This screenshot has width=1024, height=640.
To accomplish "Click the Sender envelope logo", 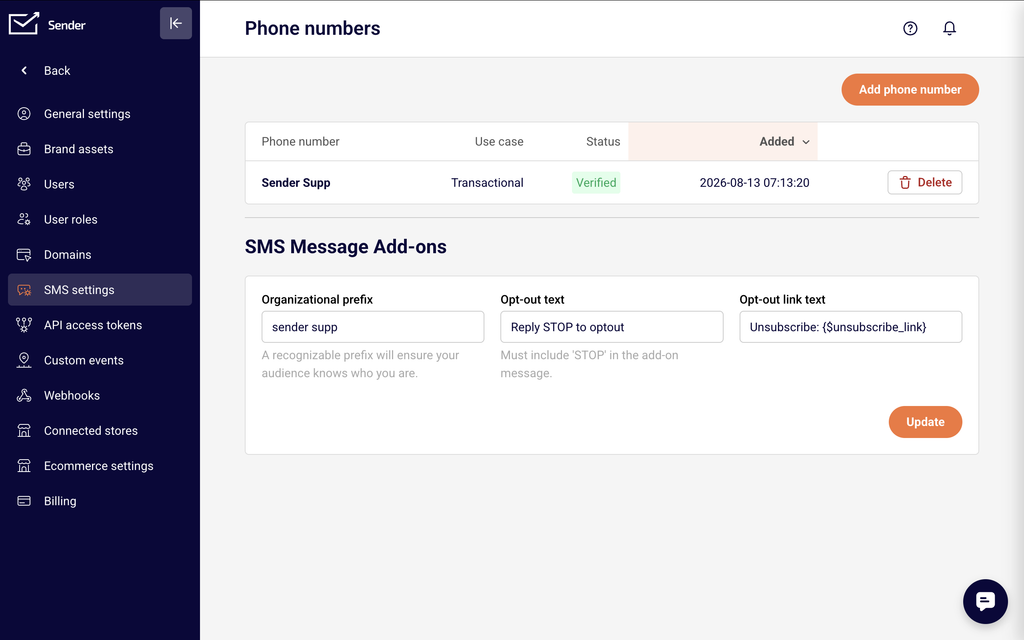I will click(x=24, y=24).
